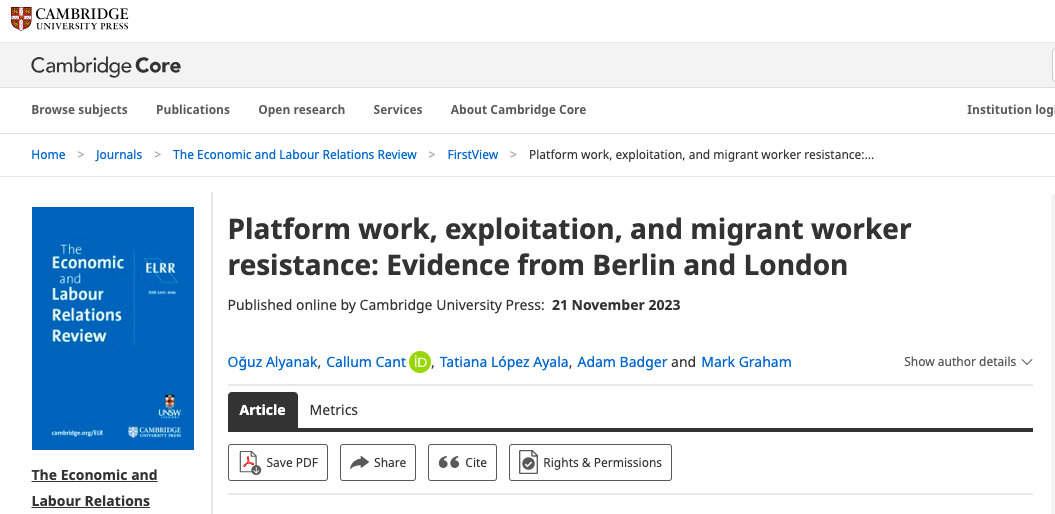Open Callum Cant's ORCID iD icon
The height and width of the screenshot is (514, 1055).
420,362
